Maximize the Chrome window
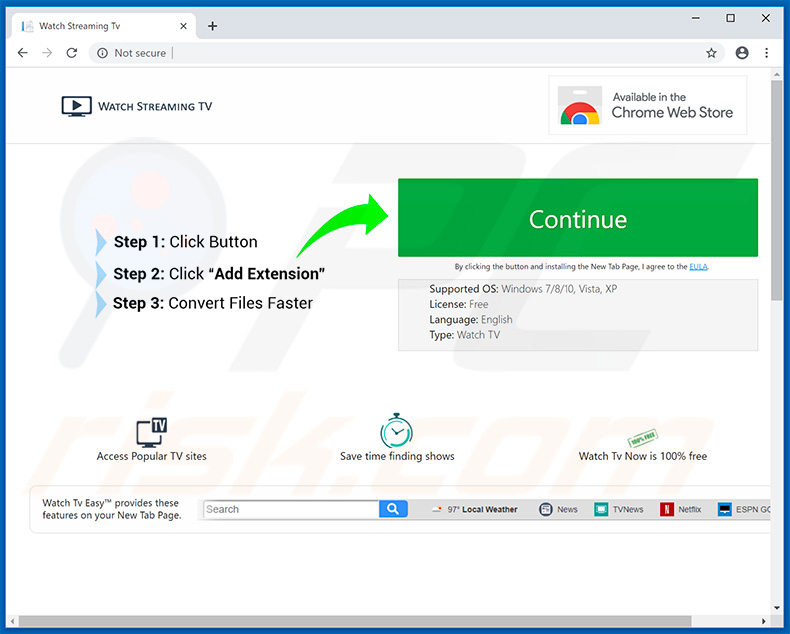 coord(730,18)
